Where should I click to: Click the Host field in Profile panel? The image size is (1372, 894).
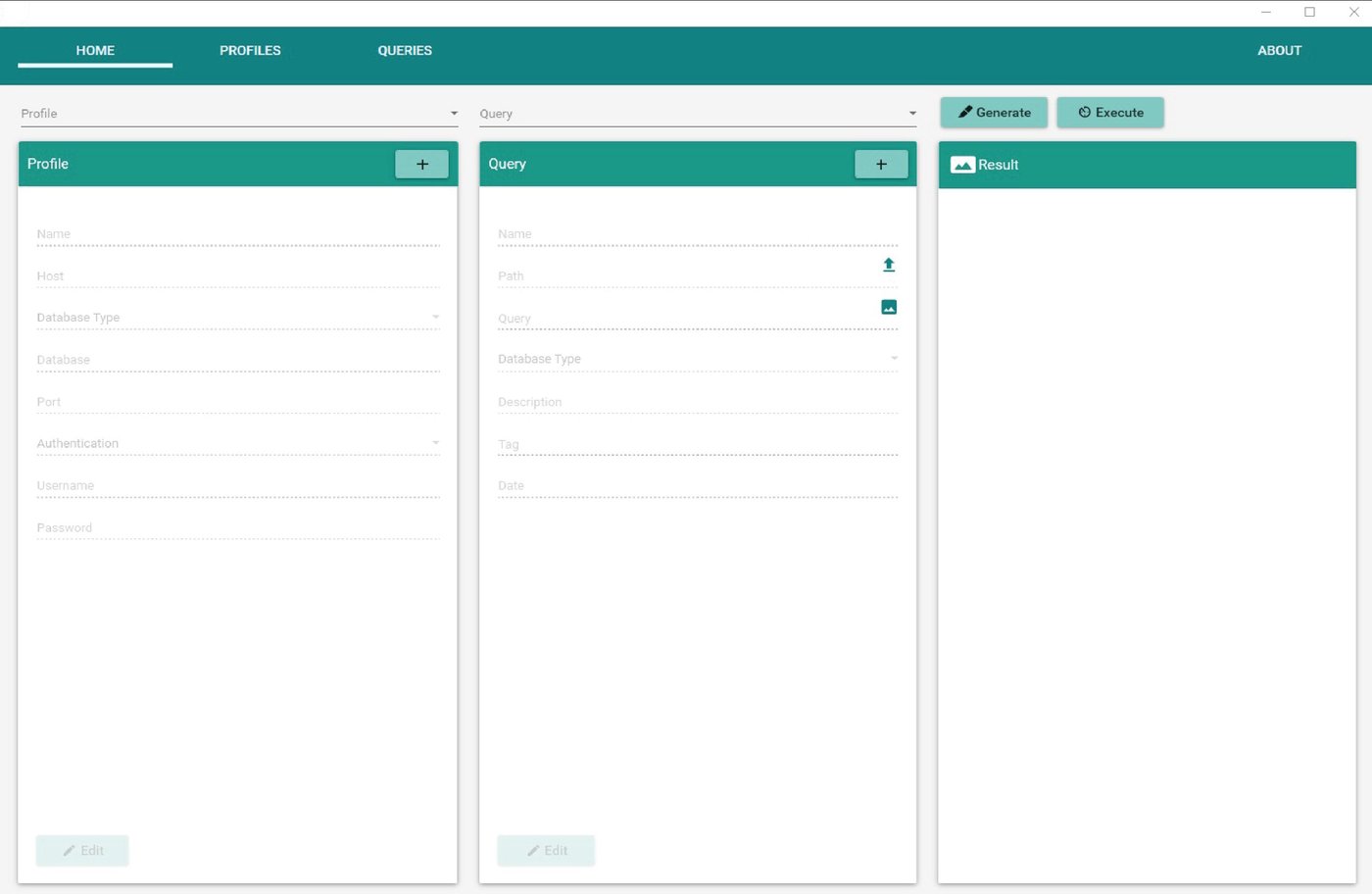pos(238,276)
